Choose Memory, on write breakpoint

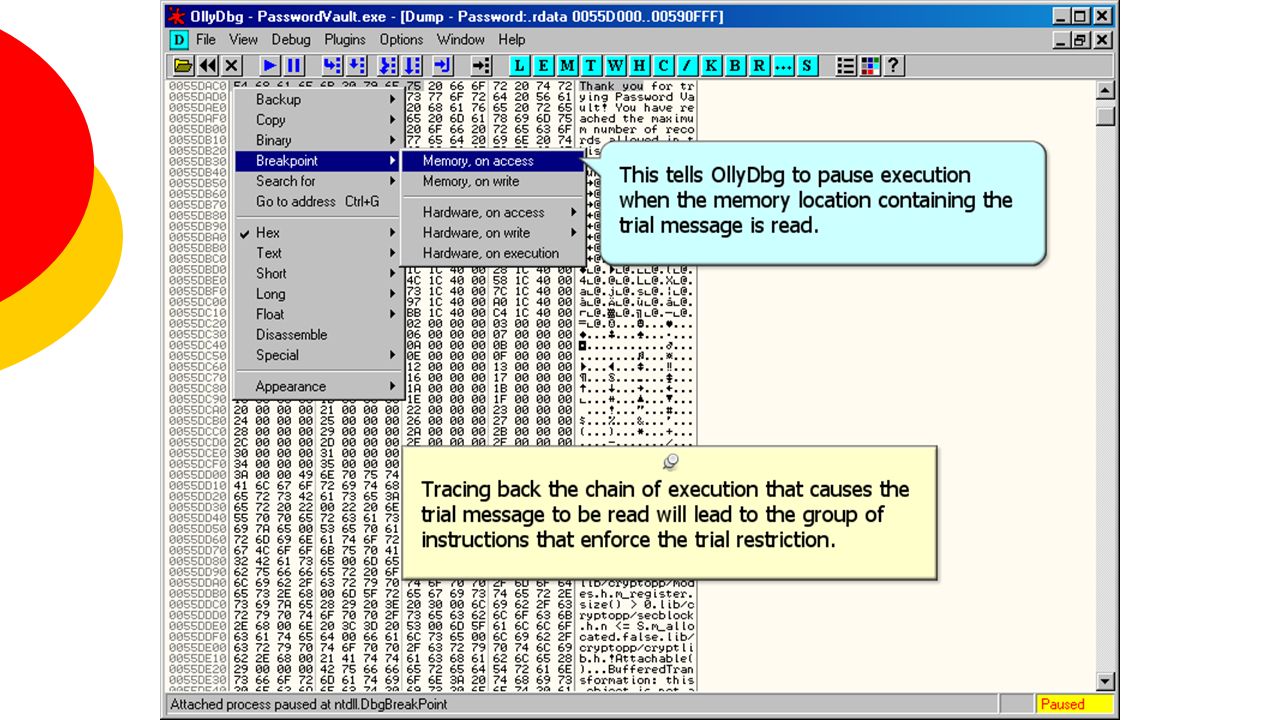[x=493, y=181]
